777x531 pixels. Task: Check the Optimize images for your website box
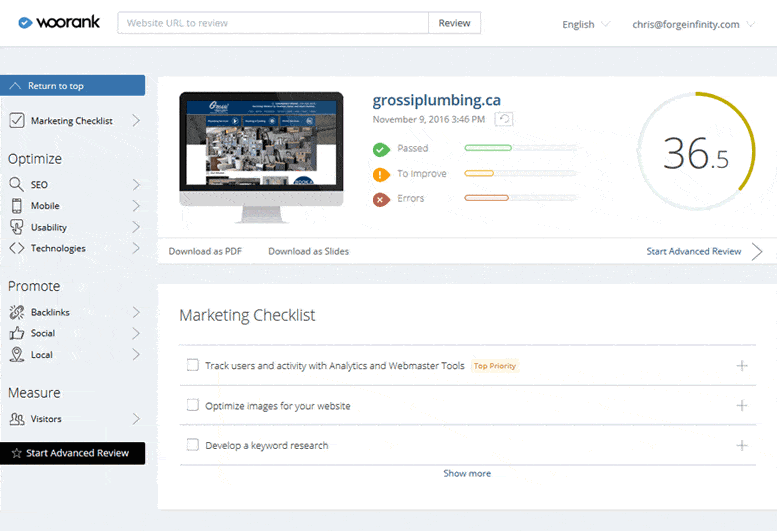(x=193, y=405)
